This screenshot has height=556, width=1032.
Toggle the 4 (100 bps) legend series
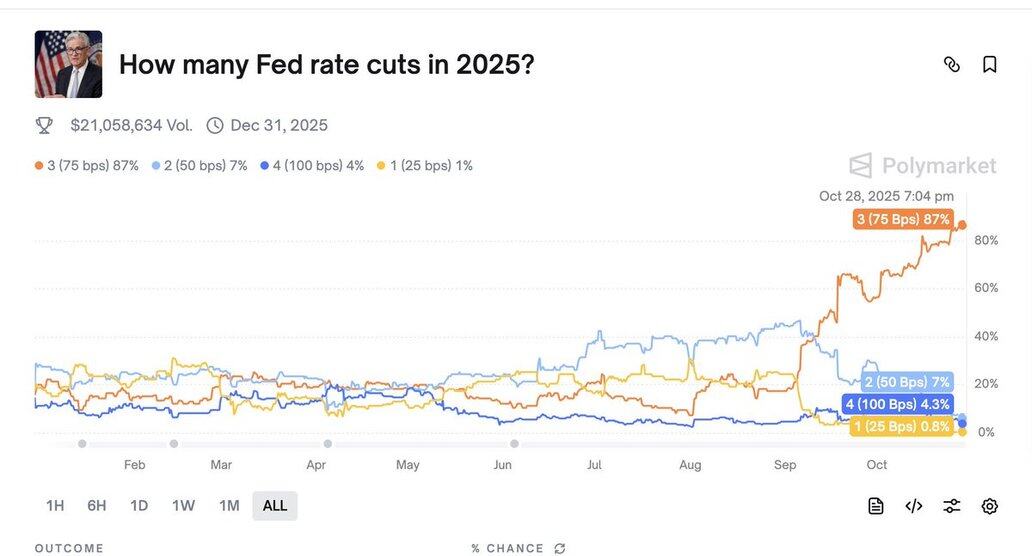312,165
